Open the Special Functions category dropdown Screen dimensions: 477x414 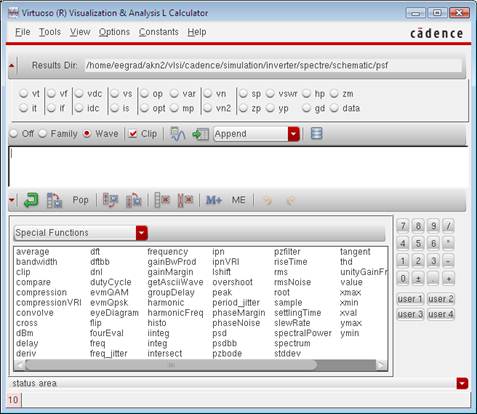pos(142,233)
